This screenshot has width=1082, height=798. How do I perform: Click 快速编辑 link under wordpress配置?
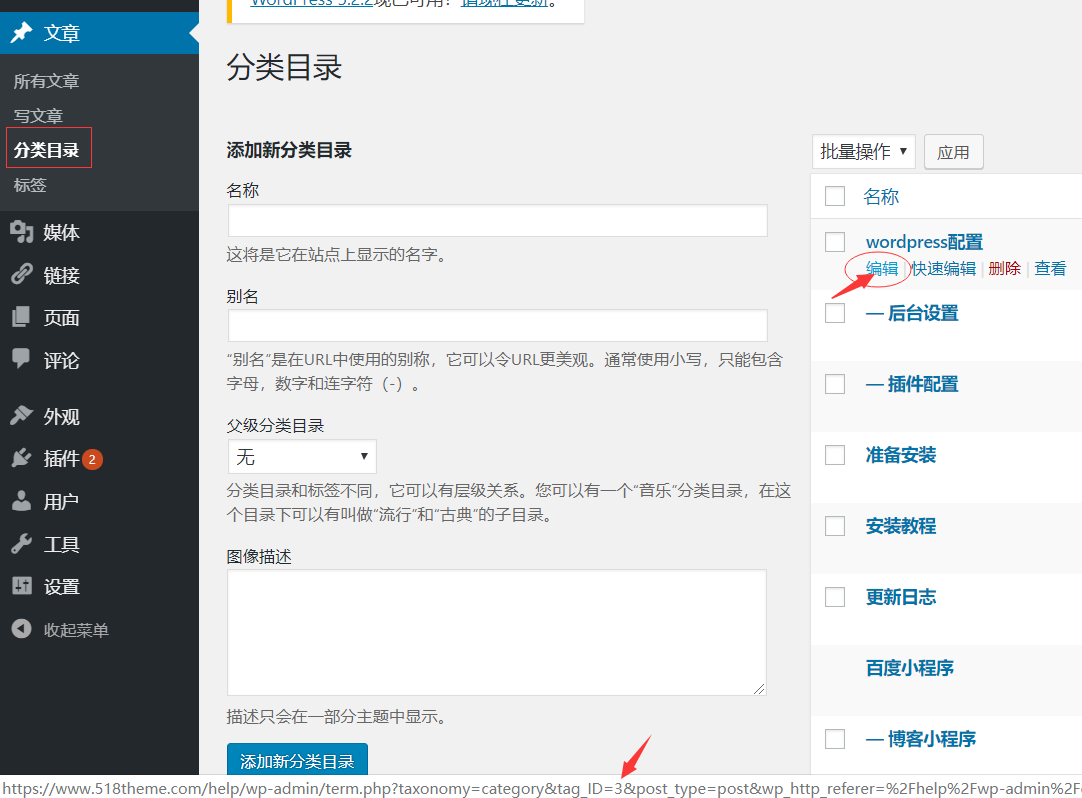(x=943, y=268)
